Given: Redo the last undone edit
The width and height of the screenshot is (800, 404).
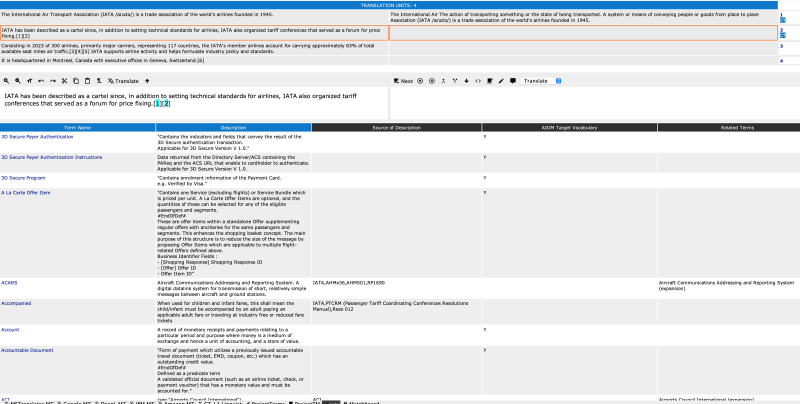Looking at the screenshot, I should [x=53, y=81].
